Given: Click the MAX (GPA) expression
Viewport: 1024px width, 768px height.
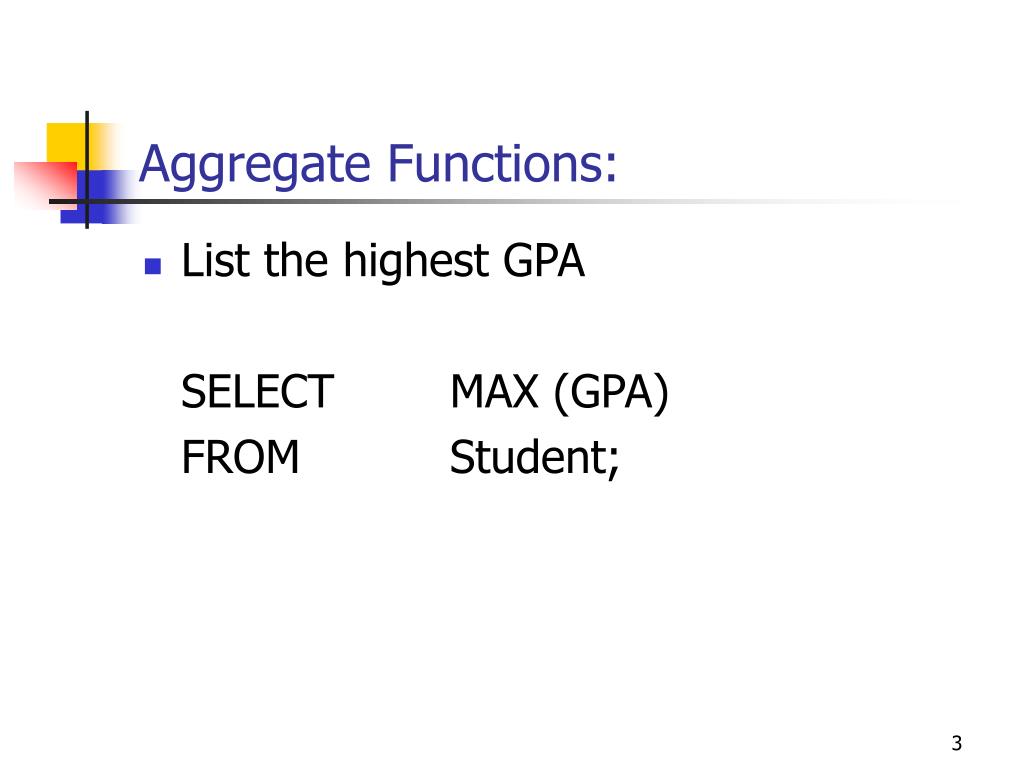Looking at the screenshot, I should point(560,392).
